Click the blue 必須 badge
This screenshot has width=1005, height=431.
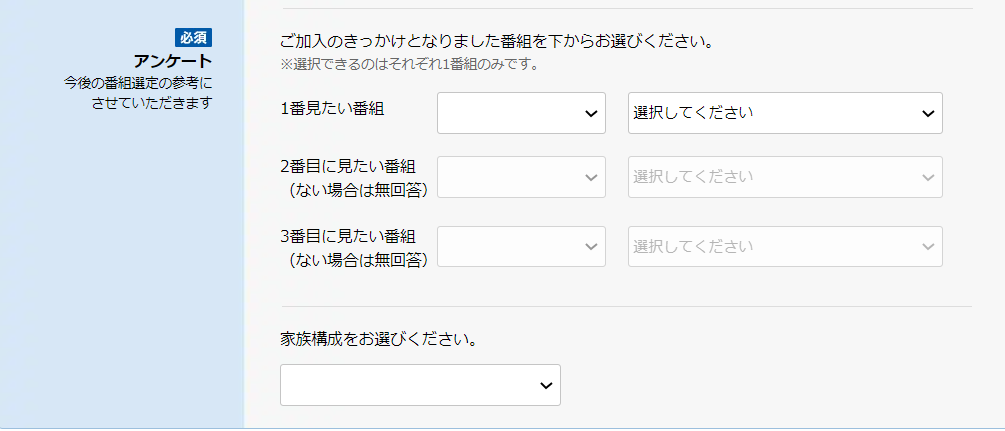click(194, 38)
